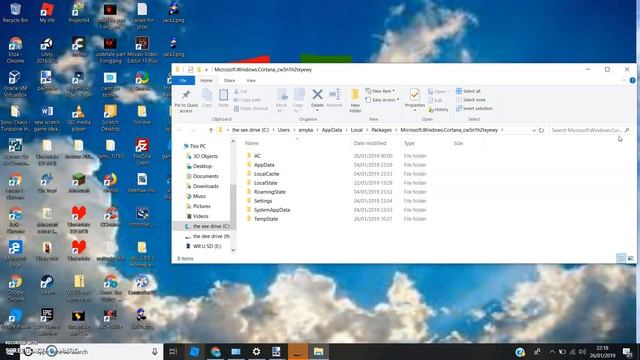Select the RoamingState folder

(x=270, y=192)
